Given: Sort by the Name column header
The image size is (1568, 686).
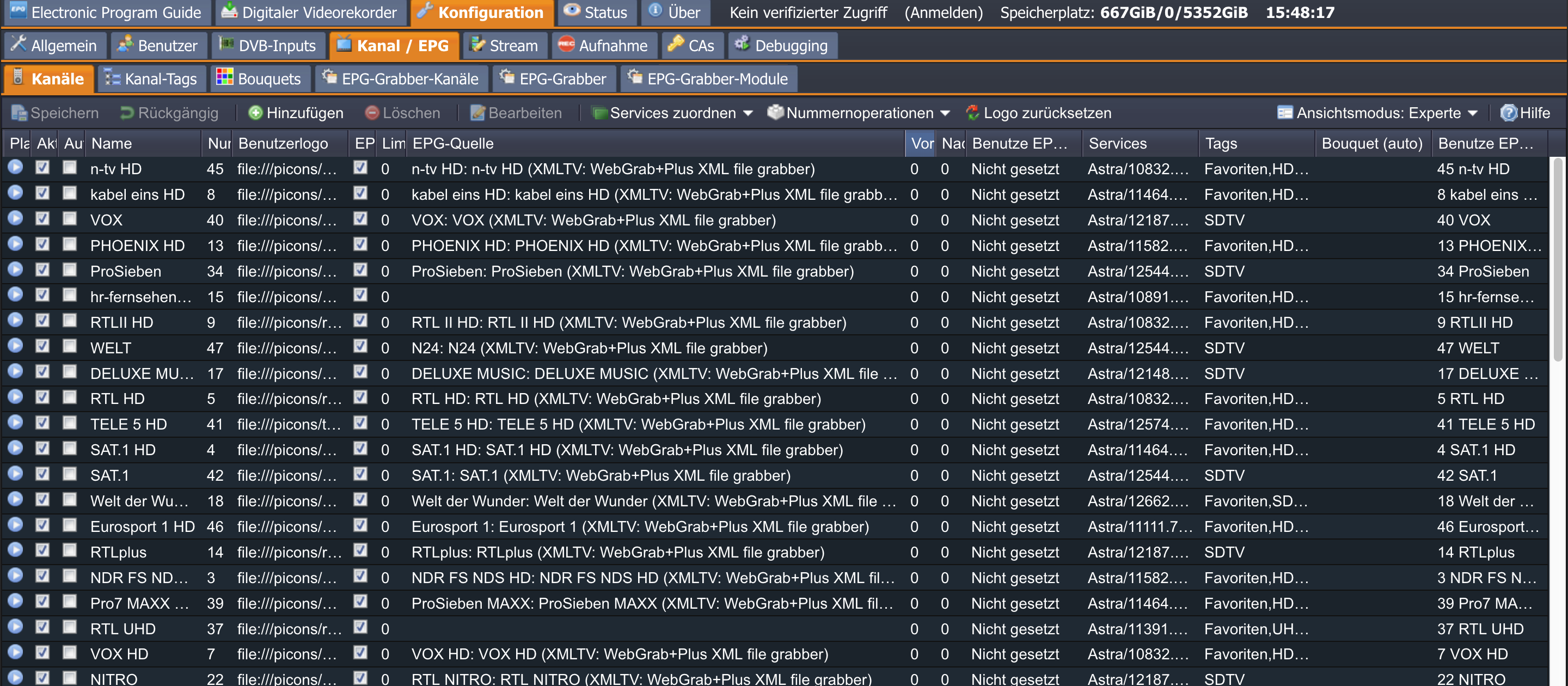Looking at the screenshot, I should tap(143, 144).
